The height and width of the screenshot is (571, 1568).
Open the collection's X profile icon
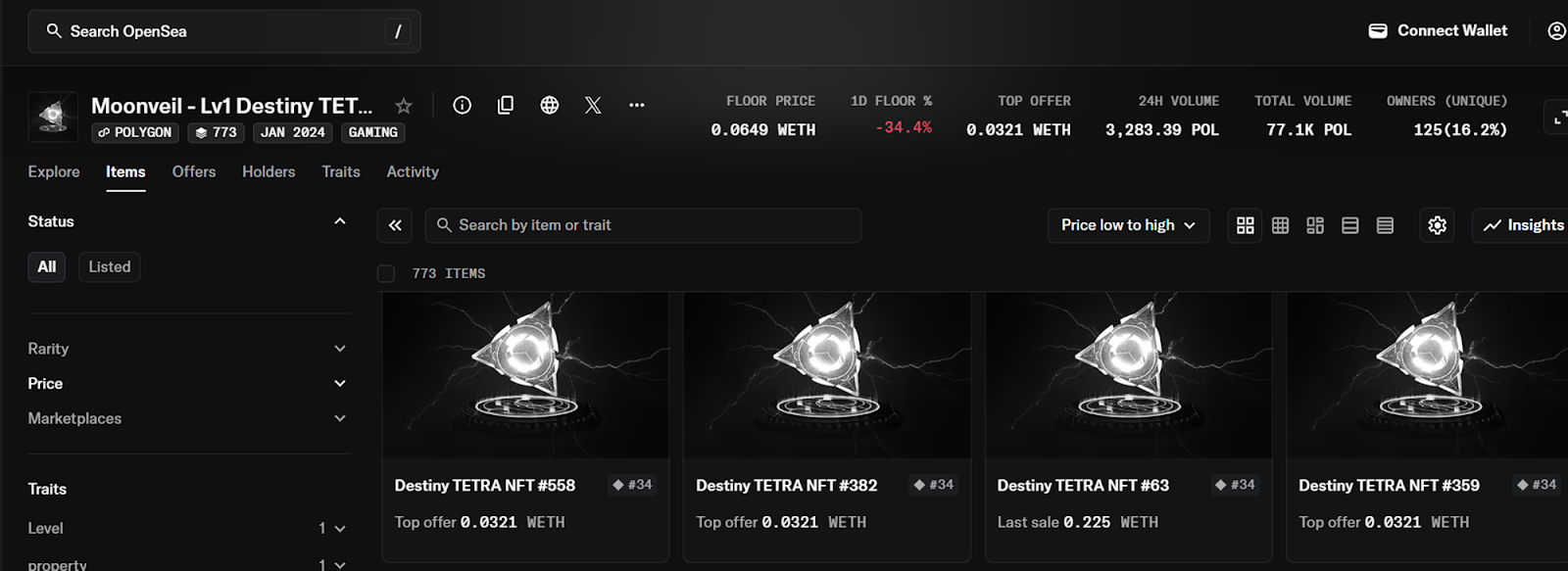click(x=593, y=105)
